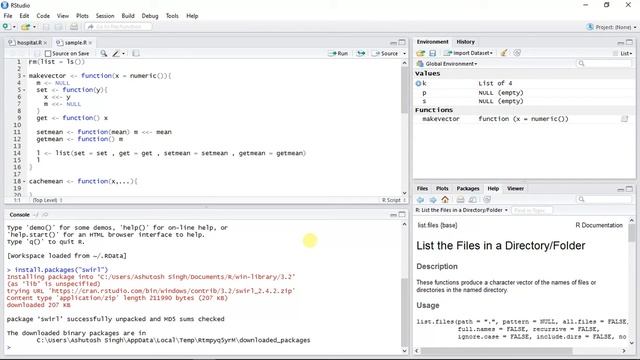The image size is (640, 360).
Task: Click Go to file/function field
Action: click(x=118, y=27)
